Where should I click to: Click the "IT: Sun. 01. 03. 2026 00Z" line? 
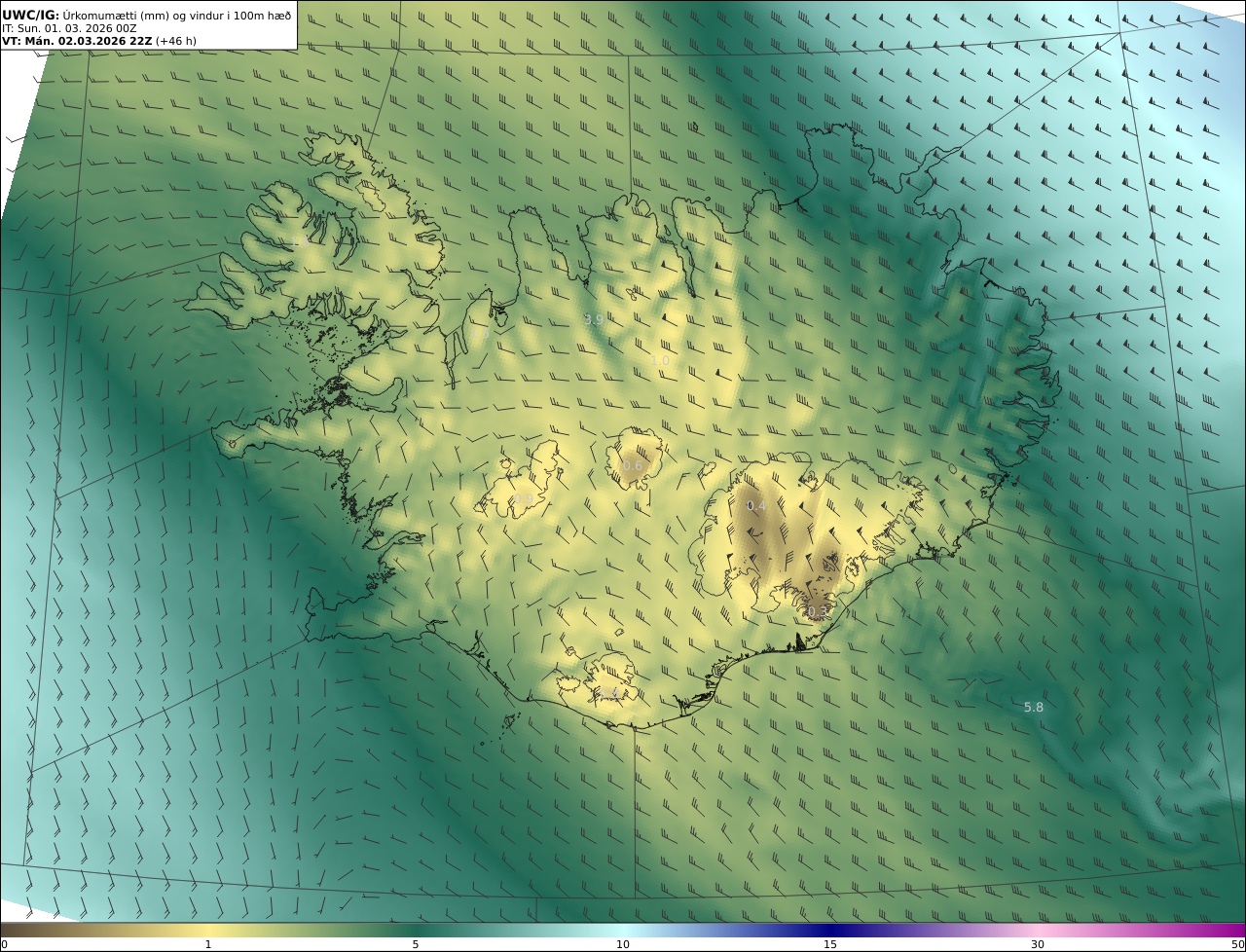click(69, 28)
